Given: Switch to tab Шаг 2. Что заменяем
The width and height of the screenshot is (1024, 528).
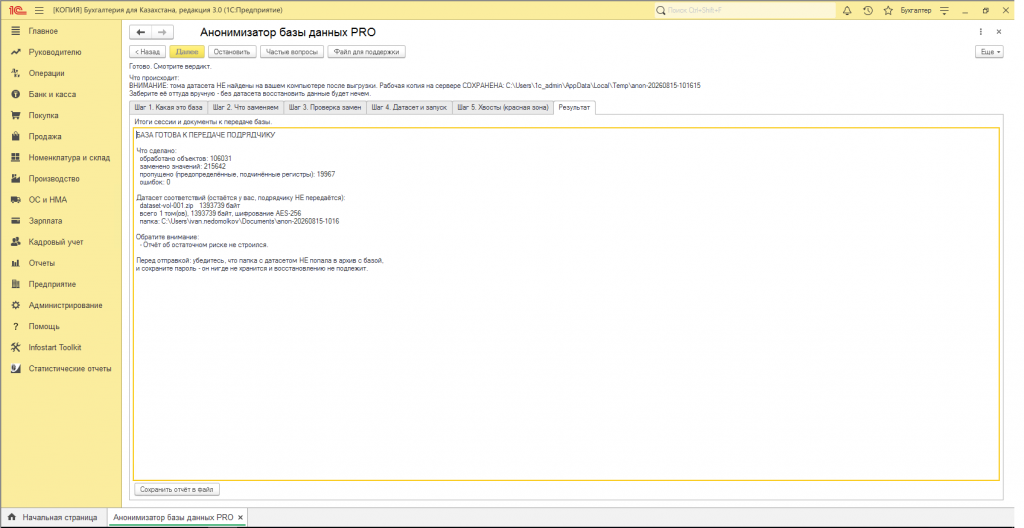Looking at the screenshot, I should (246, 107).
